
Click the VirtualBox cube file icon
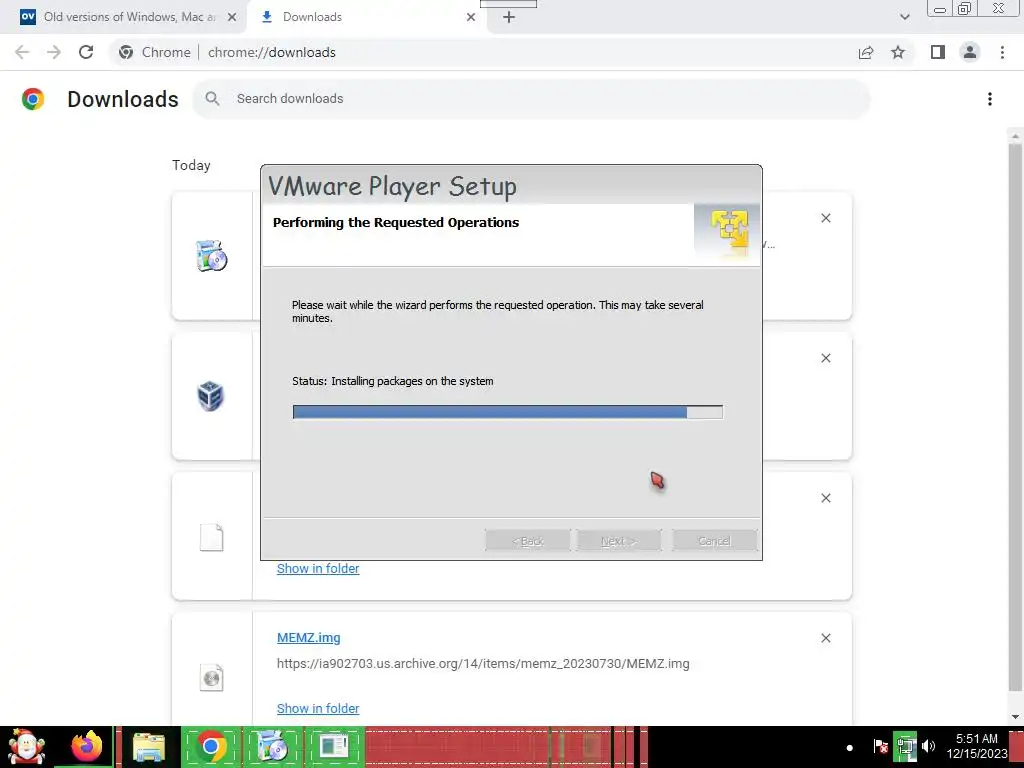210,396
